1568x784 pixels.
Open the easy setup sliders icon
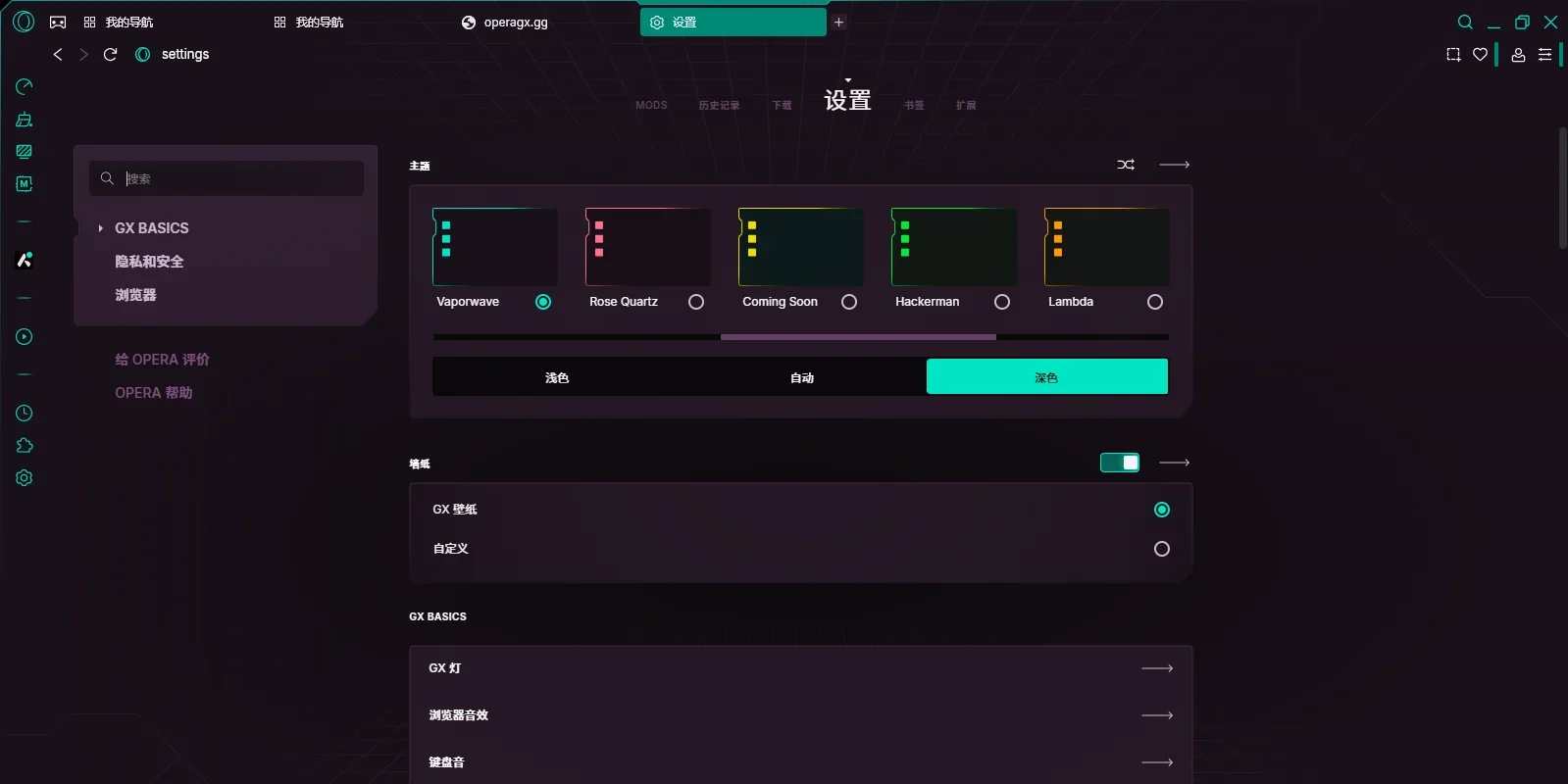[1544, 55]
